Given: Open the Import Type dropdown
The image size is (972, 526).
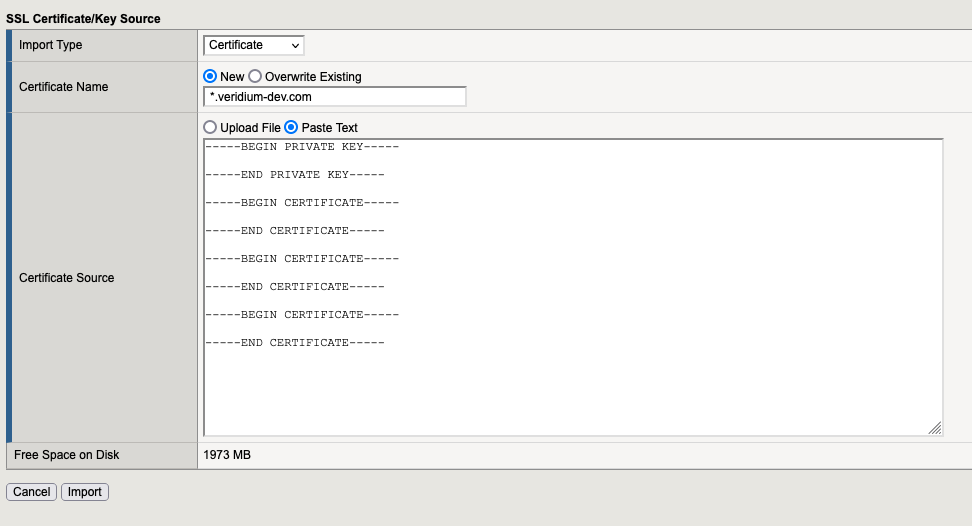Looking at the screenshot, I should click(254, 45).
